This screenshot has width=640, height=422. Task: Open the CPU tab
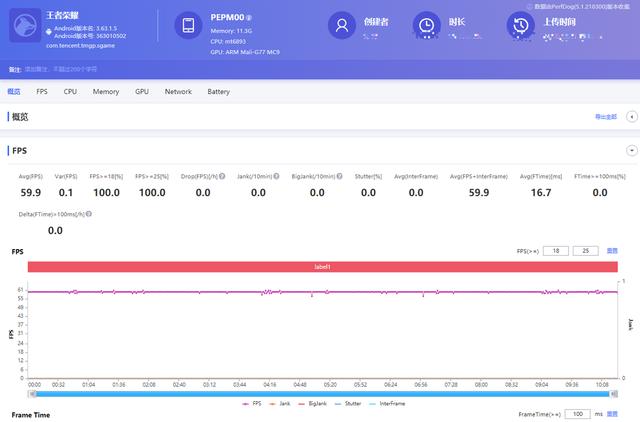70,91
